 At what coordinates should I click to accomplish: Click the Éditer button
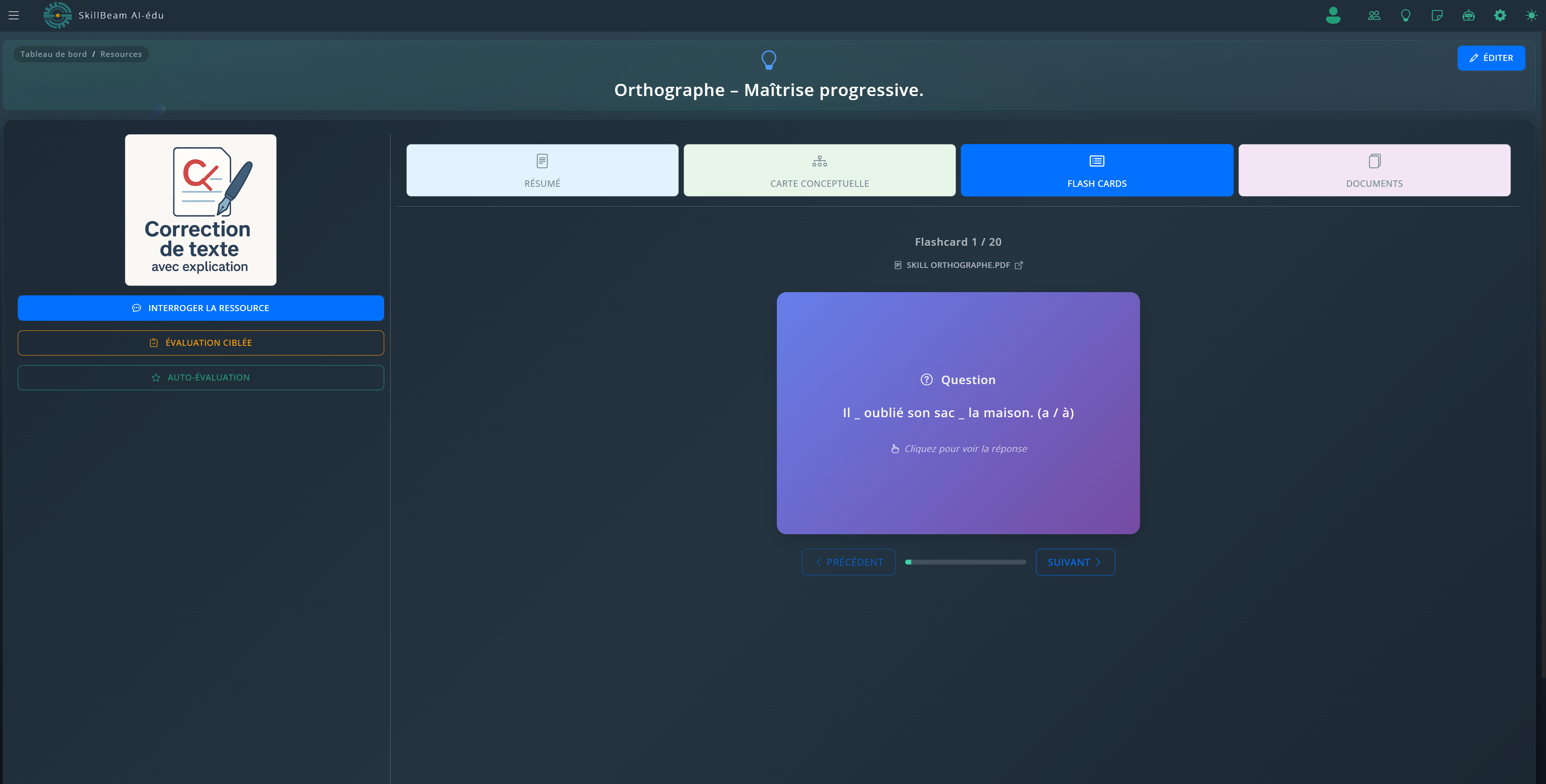[1491, 58]
